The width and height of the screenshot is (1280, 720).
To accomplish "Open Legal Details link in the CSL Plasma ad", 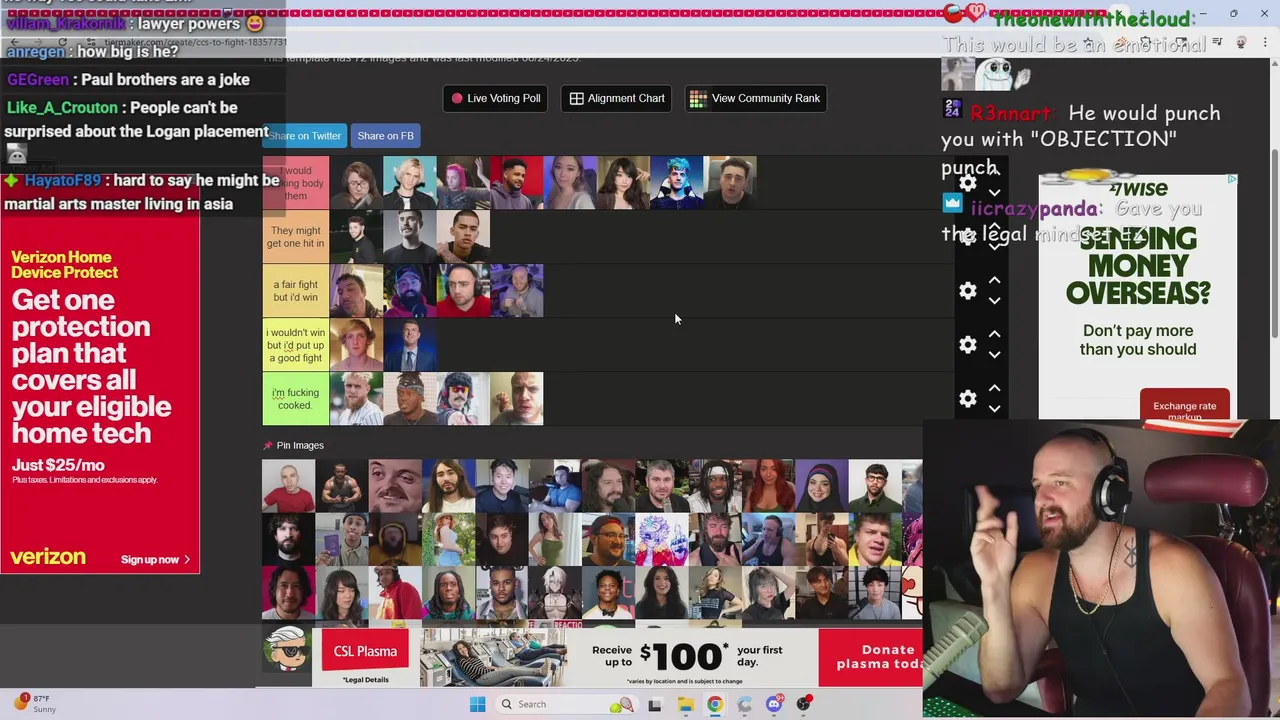I will pyautogui.click(x=365, y=680).
